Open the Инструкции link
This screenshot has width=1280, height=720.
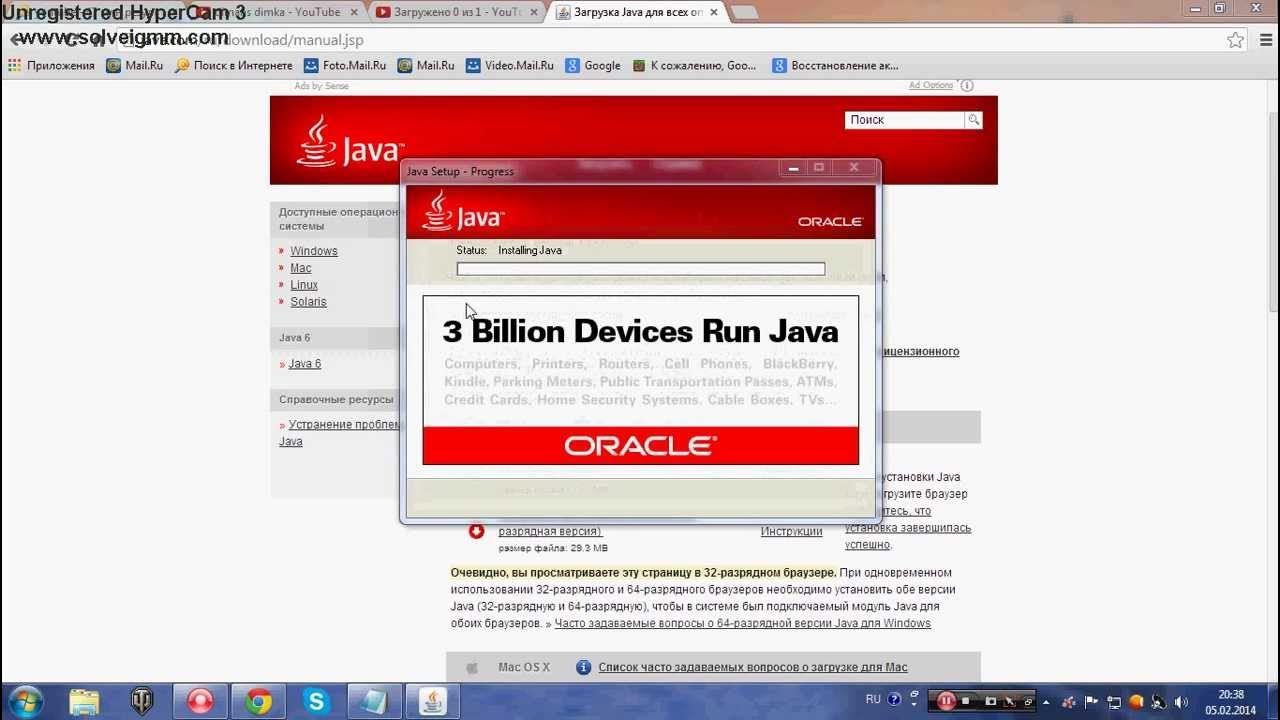[x=791, y=532]
